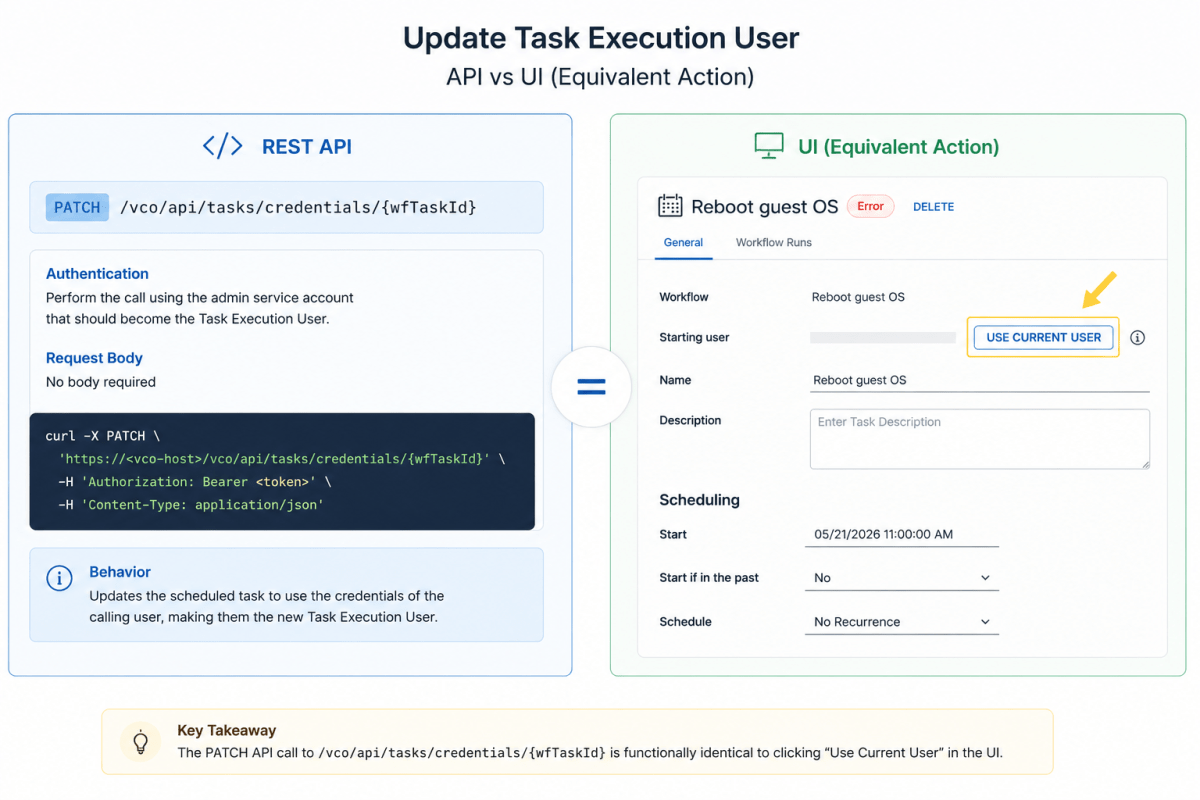The width and height of the screenshot is (1200, 800).
Task: Click the Behavior heading text
Action: tap(120, 572)
